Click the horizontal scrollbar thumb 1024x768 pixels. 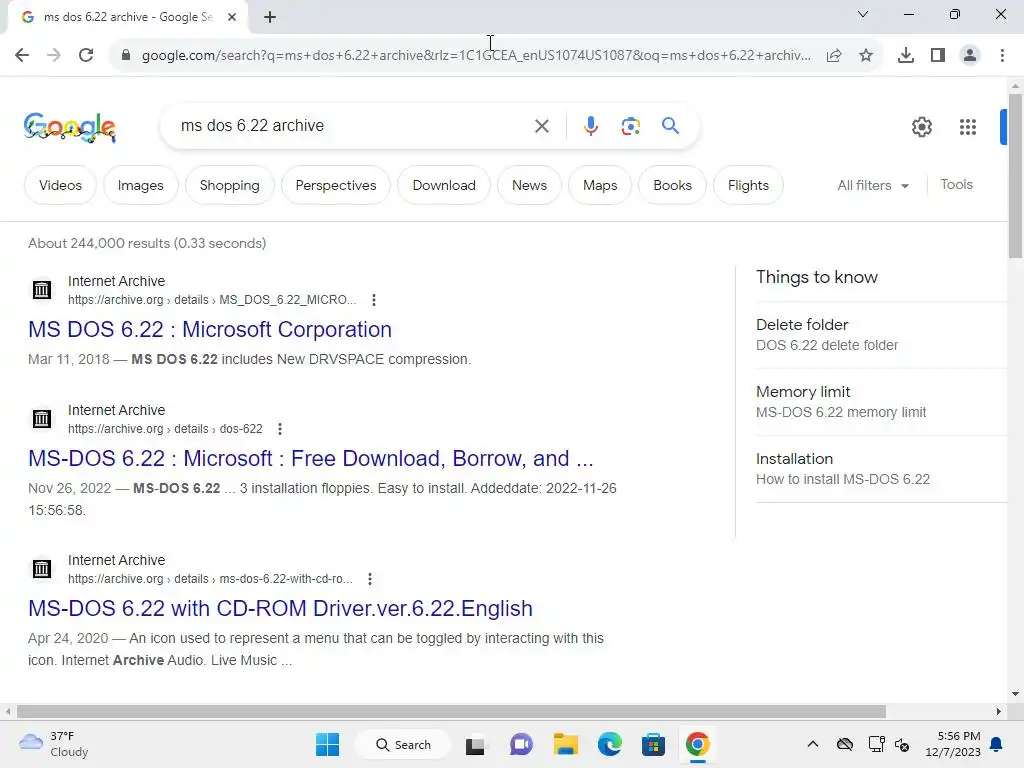(451, 711)
